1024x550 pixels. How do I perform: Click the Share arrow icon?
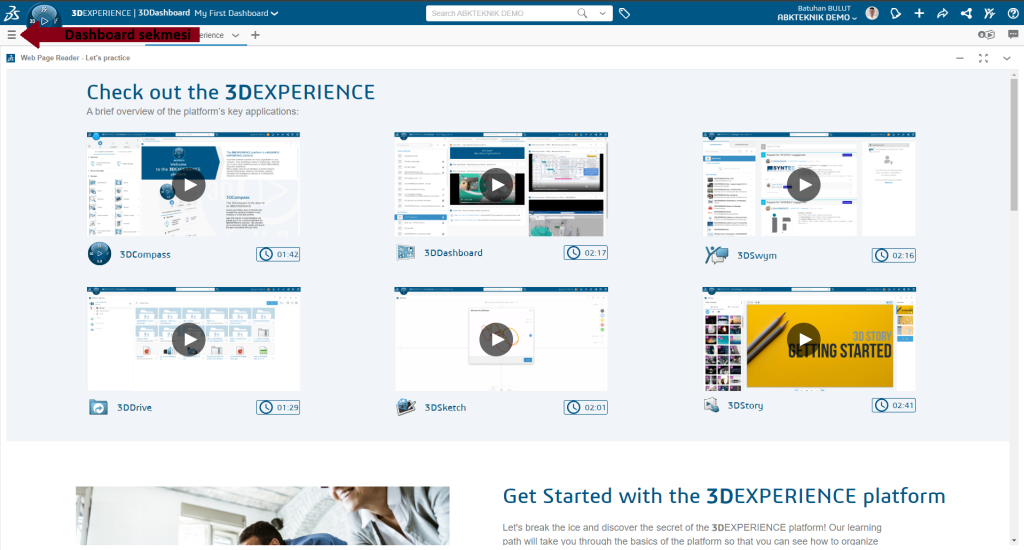pos(942,13)
